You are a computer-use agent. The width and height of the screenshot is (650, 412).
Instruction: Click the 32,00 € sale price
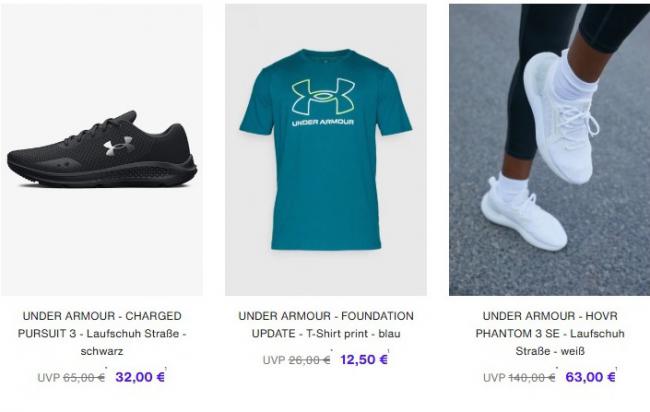tap(140, 377)
